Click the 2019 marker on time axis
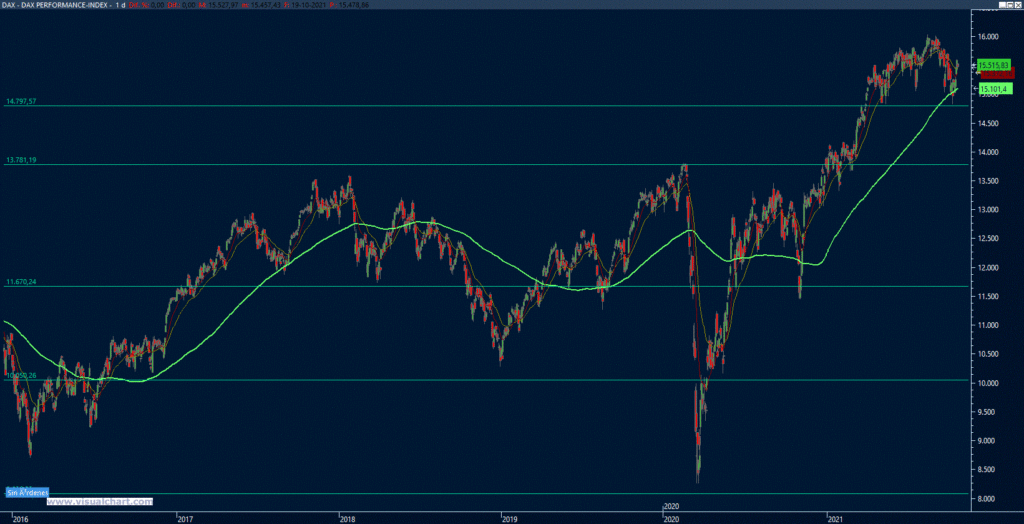Viewport: 1024px width, 524px height. [510, 519]
